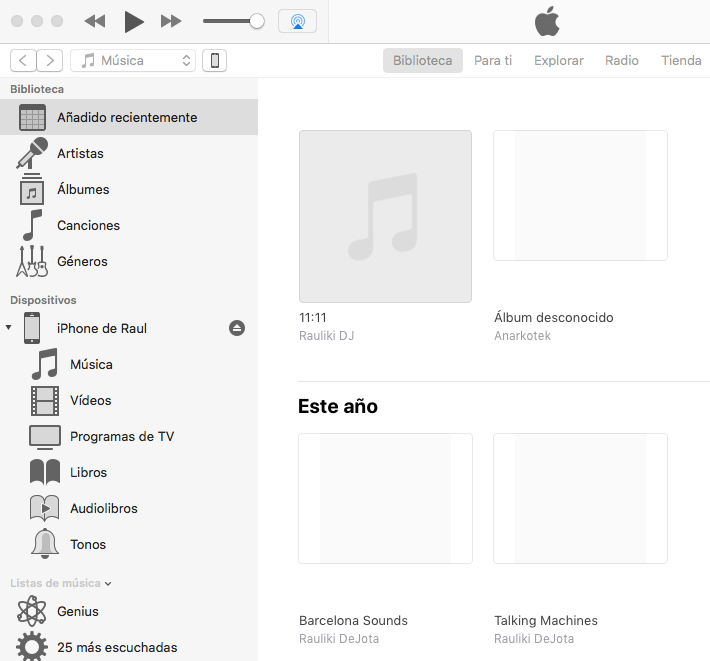Click the Programas de TV screen icon

click(x=45, y=437)
